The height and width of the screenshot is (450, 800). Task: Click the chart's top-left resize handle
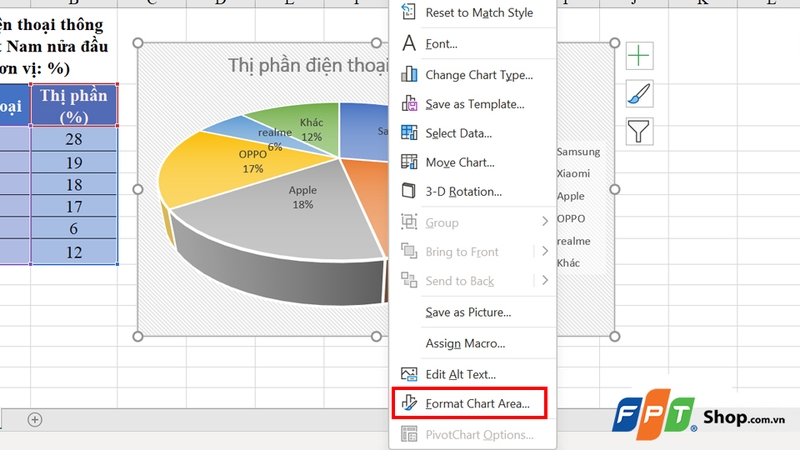point(138,43)
